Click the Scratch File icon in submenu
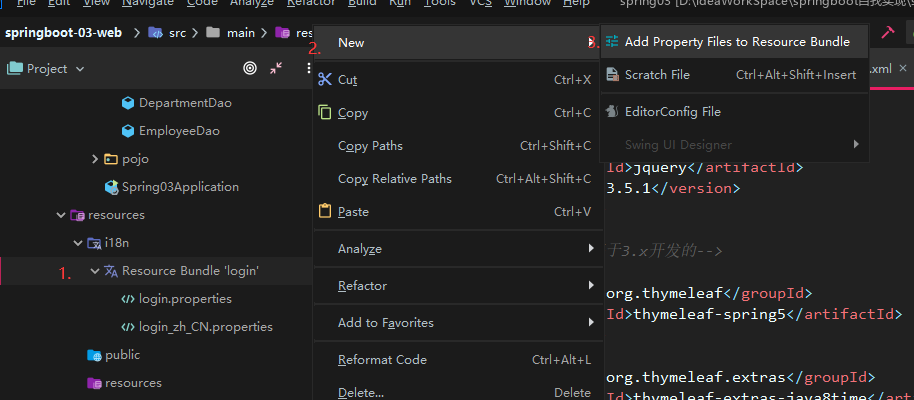 point(612,75)
